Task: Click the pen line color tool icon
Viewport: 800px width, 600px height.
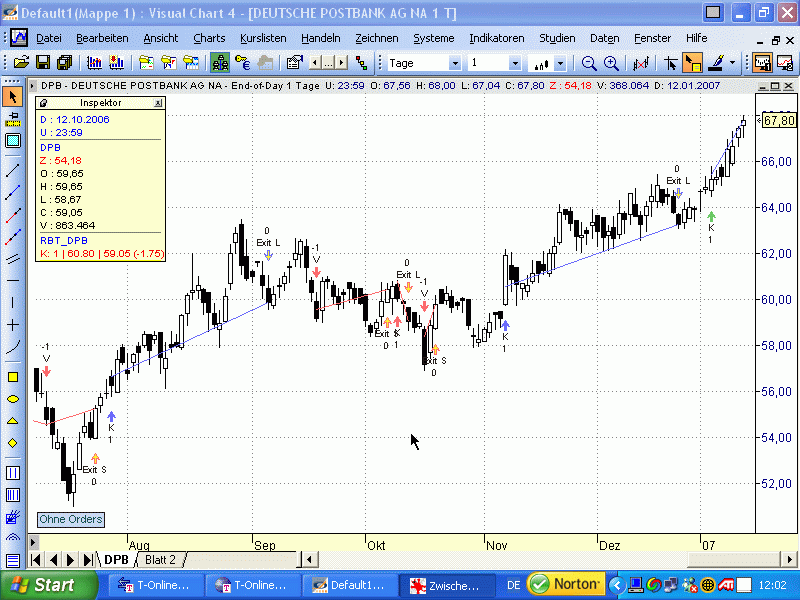Action: 717,63
